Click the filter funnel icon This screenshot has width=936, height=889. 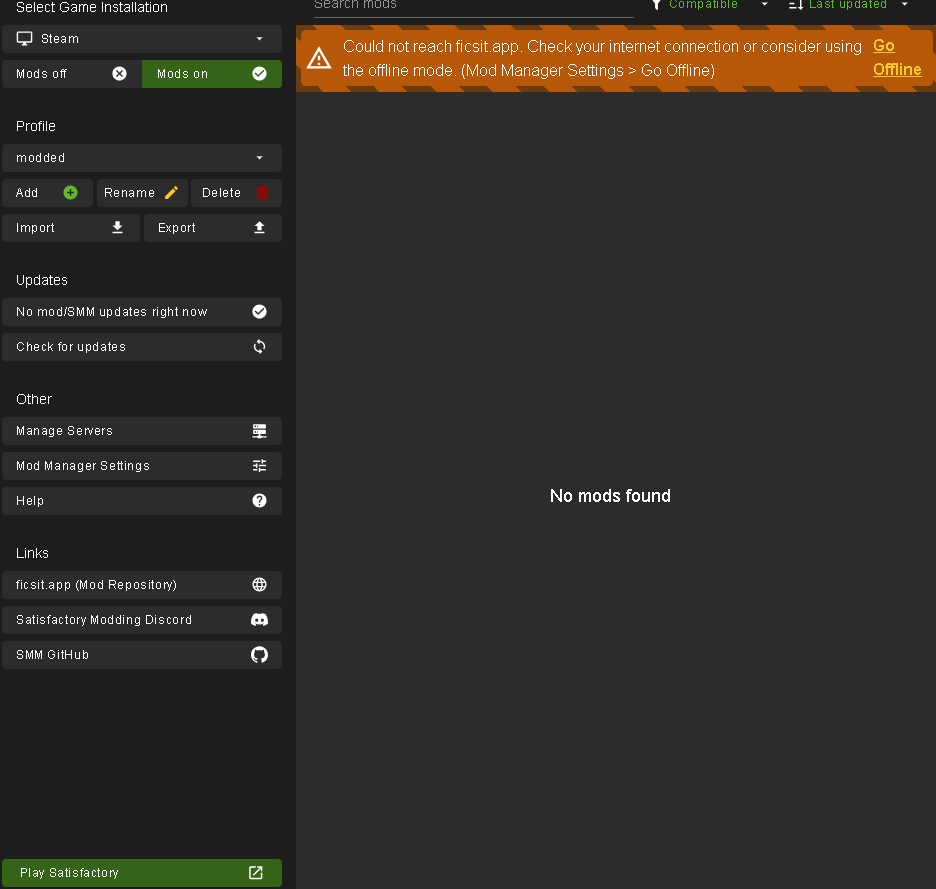[656, 5]
